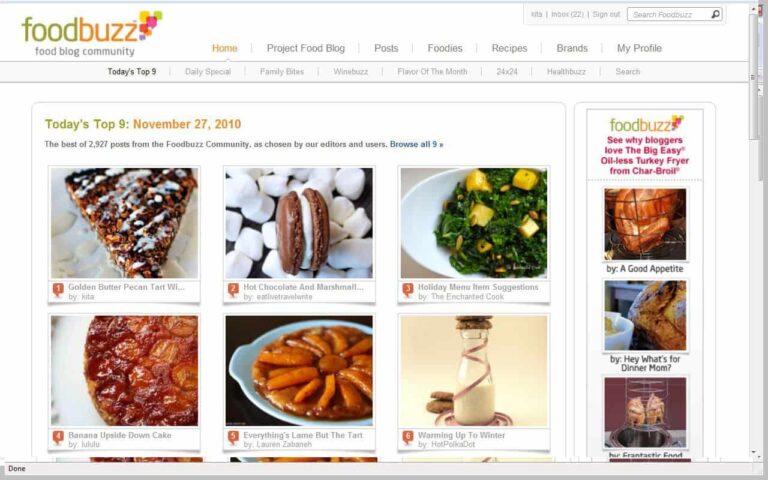Focus the Search Foodbuzz input field
The width and height of the screenshot is (768, 480).
pos(669,15)
